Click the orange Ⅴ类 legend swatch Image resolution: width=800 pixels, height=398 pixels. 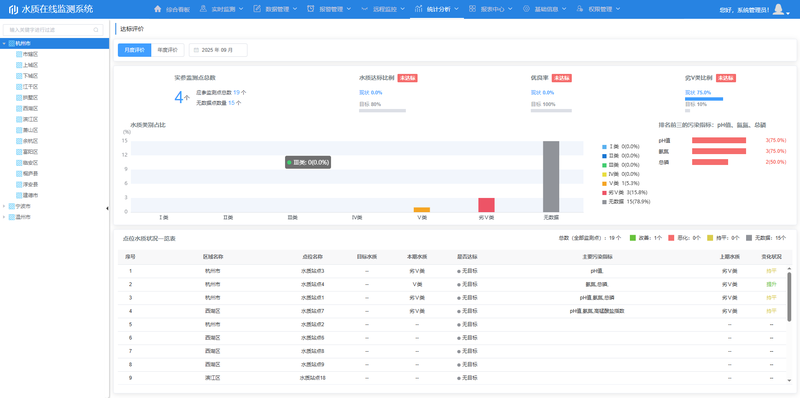point(605,183)
